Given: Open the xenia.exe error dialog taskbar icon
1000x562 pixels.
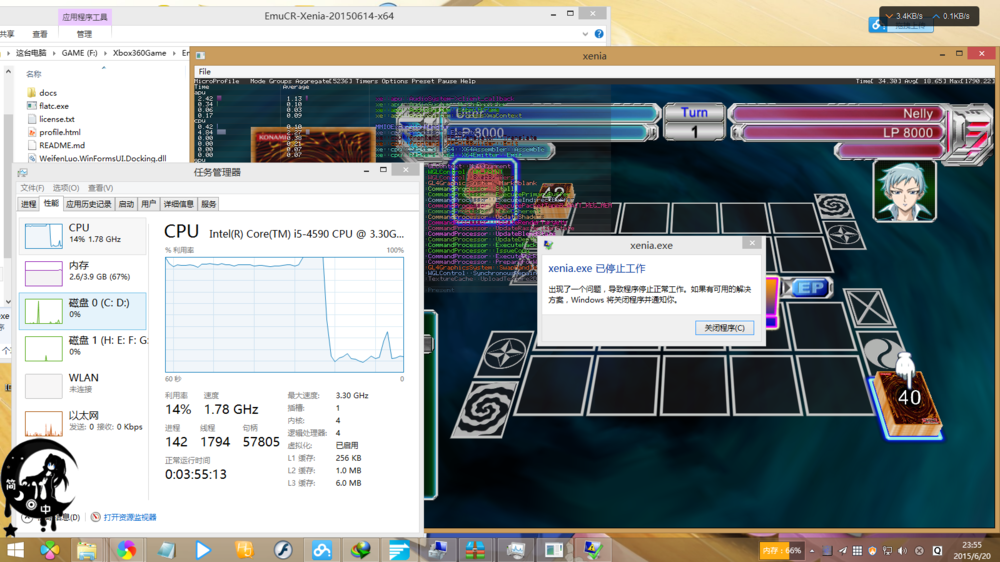Looking at the screenshot, I should click(x=592, y=549).
